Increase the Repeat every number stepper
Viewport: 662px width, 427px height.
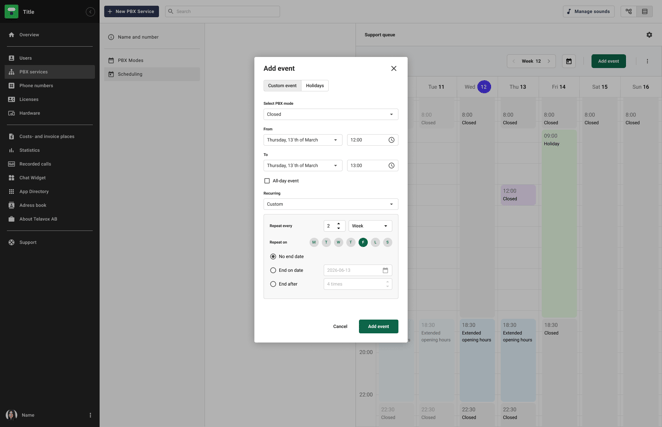[x=339, y=224]
